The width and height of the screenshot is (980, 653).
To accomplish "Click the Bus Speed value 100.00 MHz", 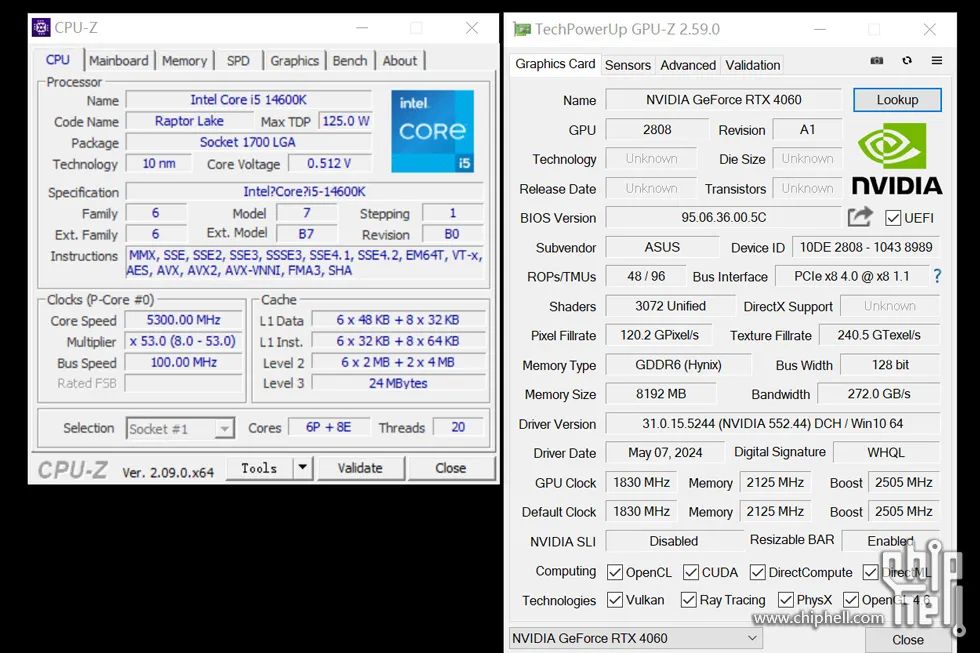I will 184,362.
